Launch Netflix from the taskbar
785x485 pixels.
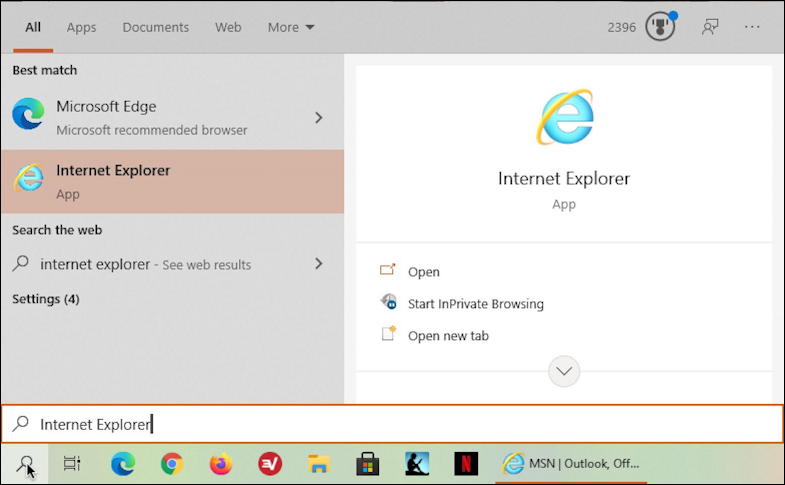(x=466, y=464)
